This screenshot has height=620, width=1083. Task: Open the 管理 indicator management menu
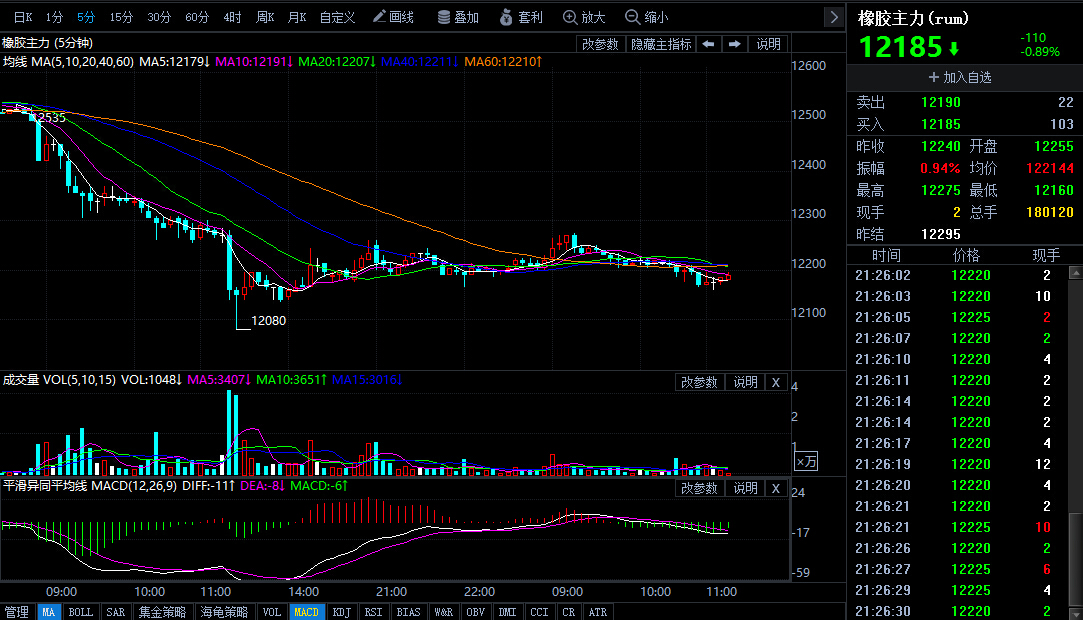[17, 612]
